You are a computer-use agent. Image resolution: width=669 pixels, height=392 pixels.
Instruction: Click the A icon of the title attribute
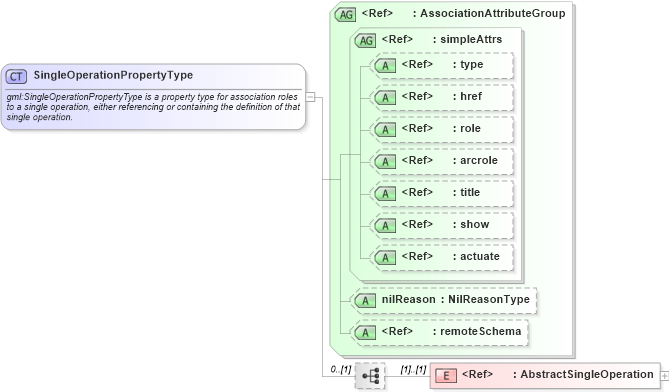pos(385,194)
